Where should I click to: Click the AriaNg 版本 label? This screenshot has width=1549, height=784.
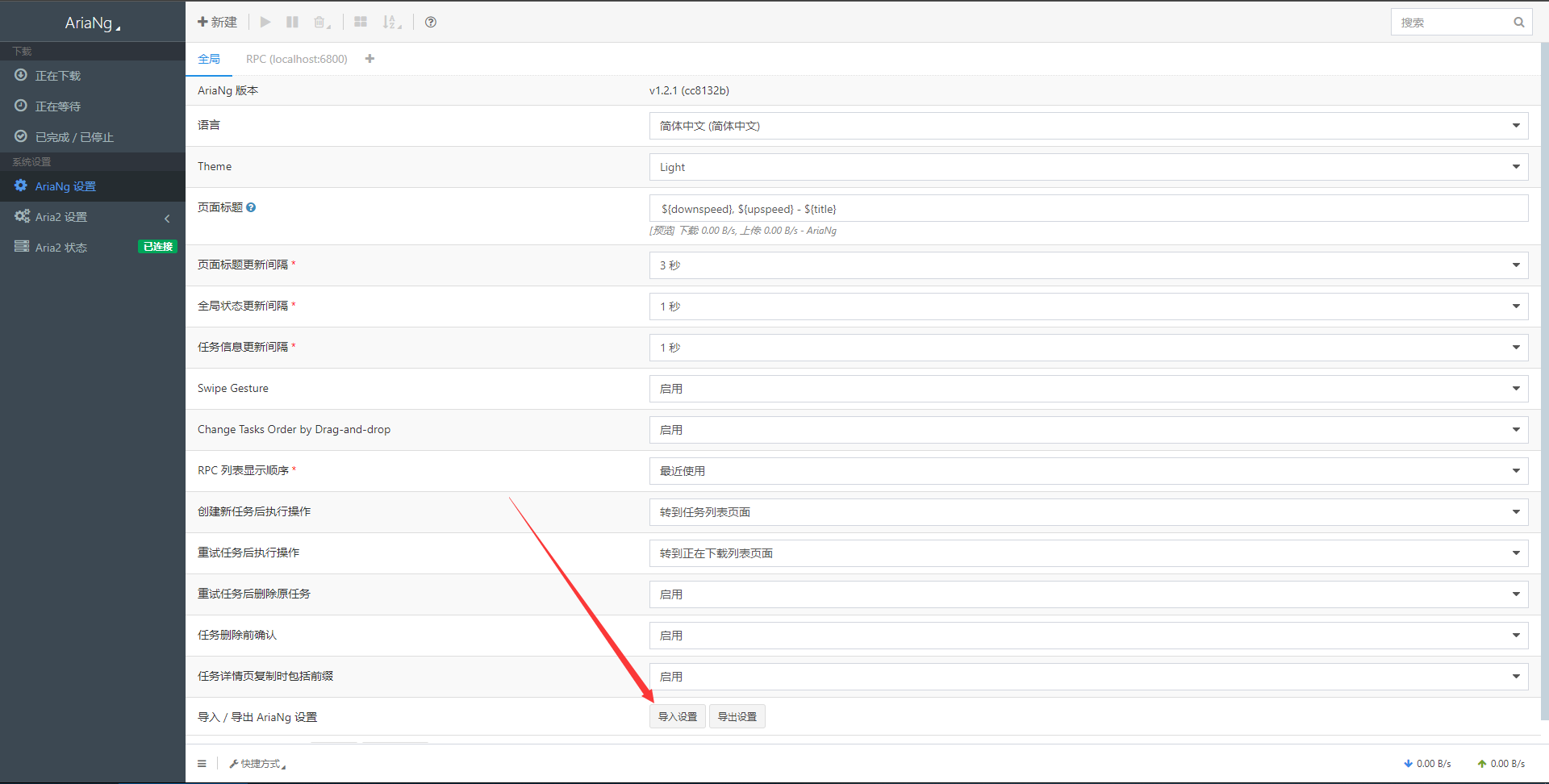[228, 90]
